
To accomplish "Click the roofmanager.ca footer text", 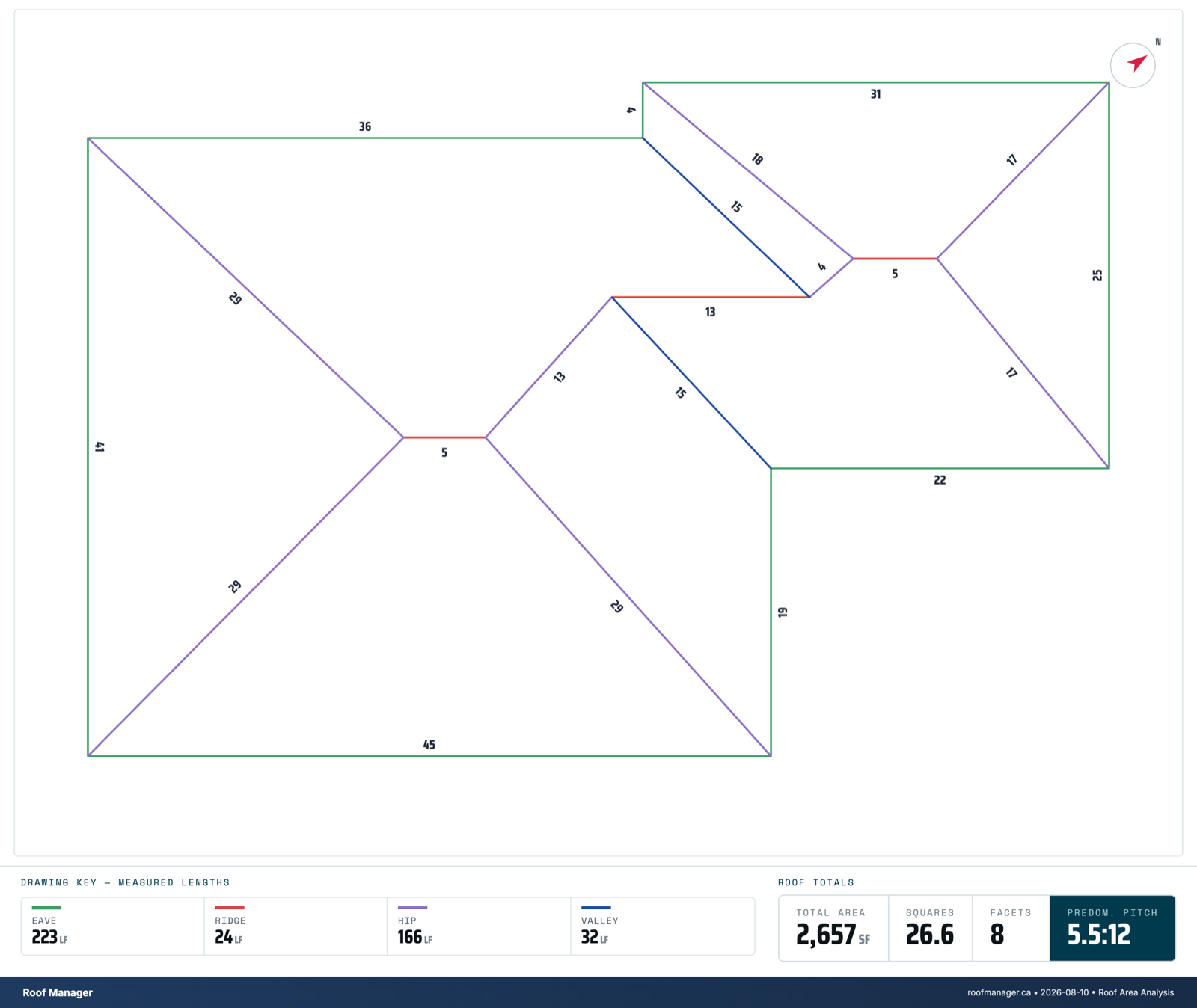I will tap(999, 992).
